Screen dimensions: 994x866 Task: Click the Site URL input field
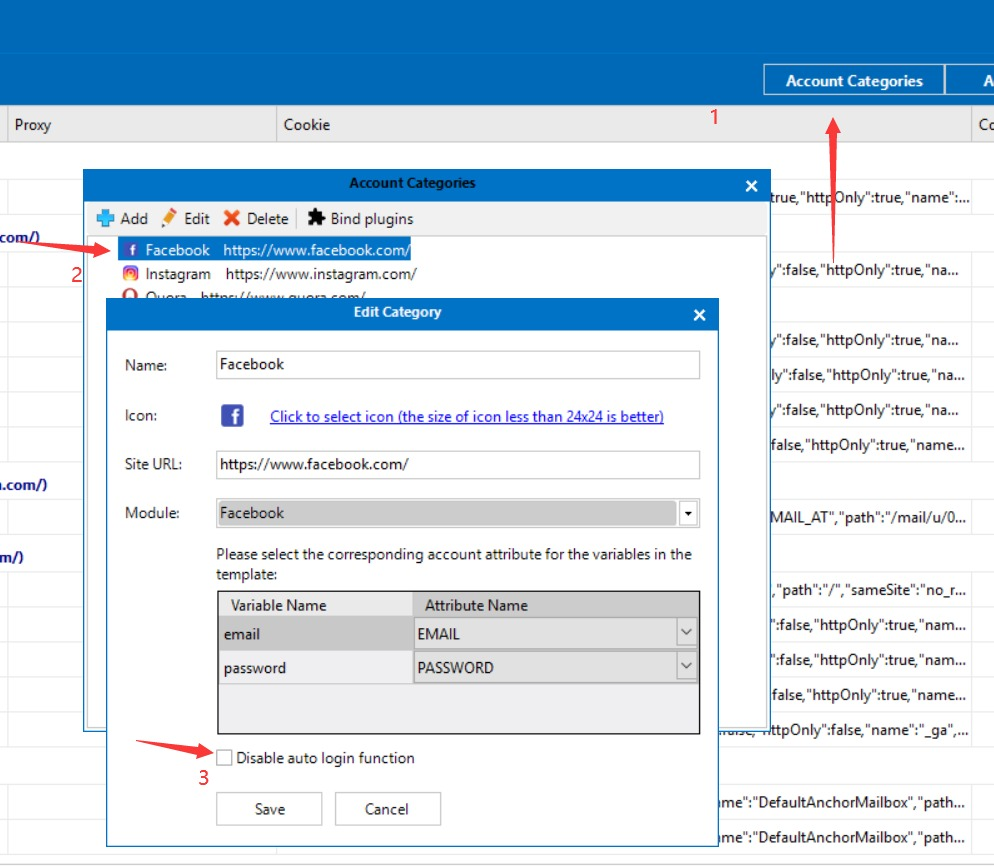click(457, 465)
